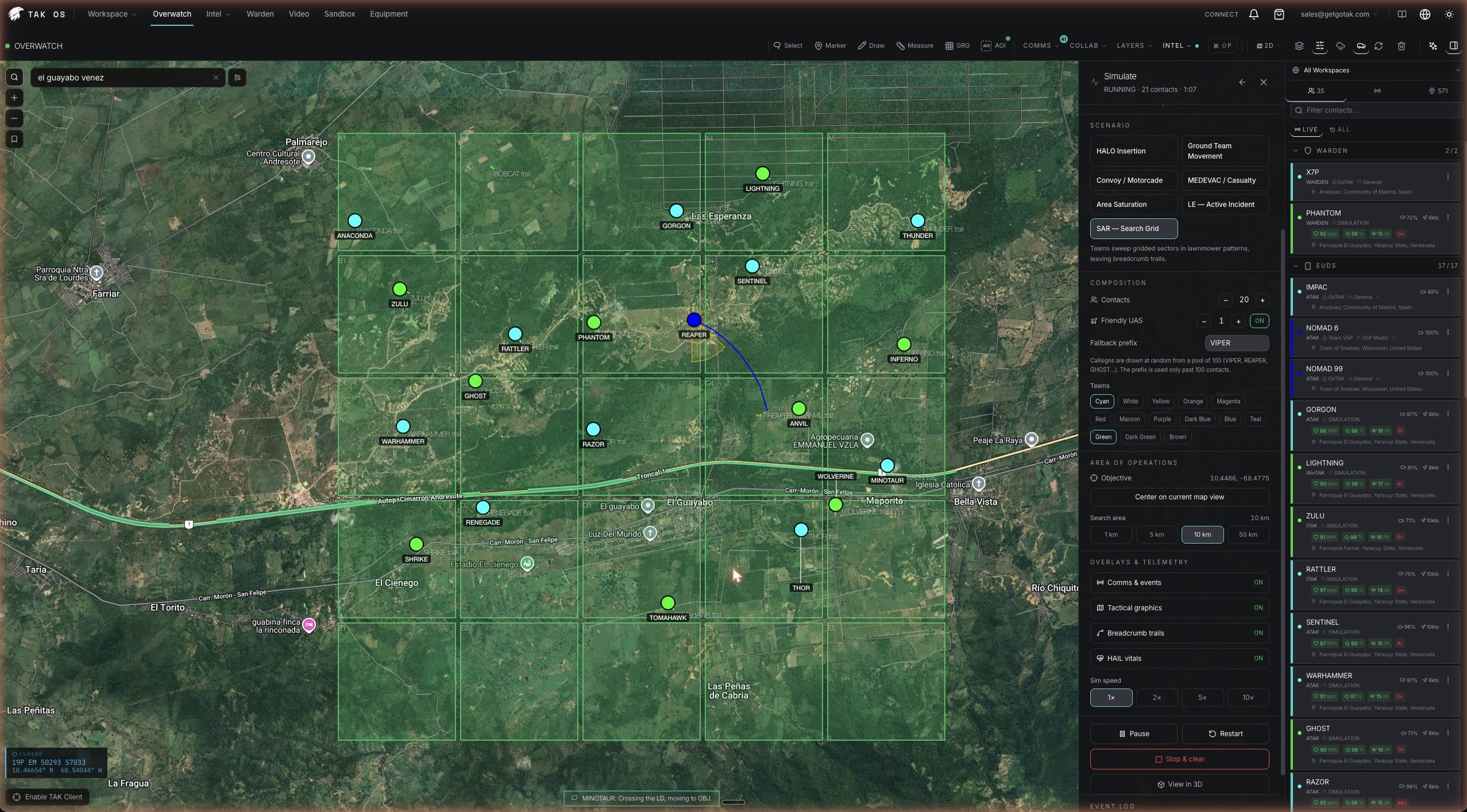Image resolution: width=1467 pixels, height=812 pixels.
Task: Go back with the Simulate panel arrow
Action: click(1242, 82)
